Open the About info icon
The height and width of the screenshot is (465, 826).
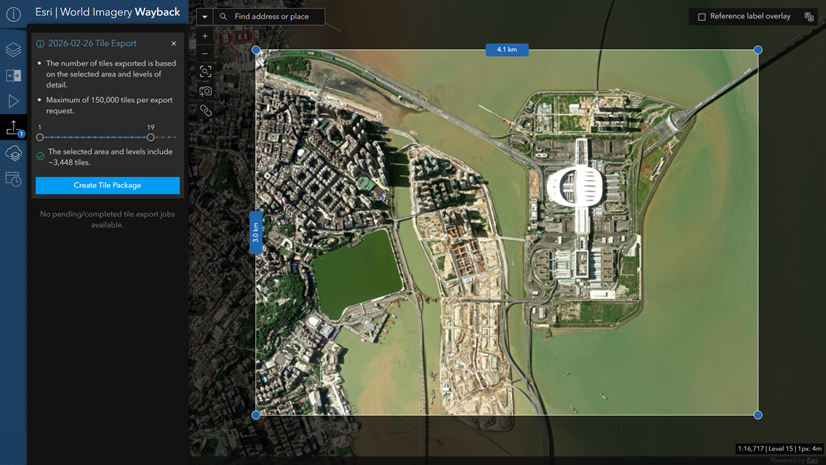13,14
